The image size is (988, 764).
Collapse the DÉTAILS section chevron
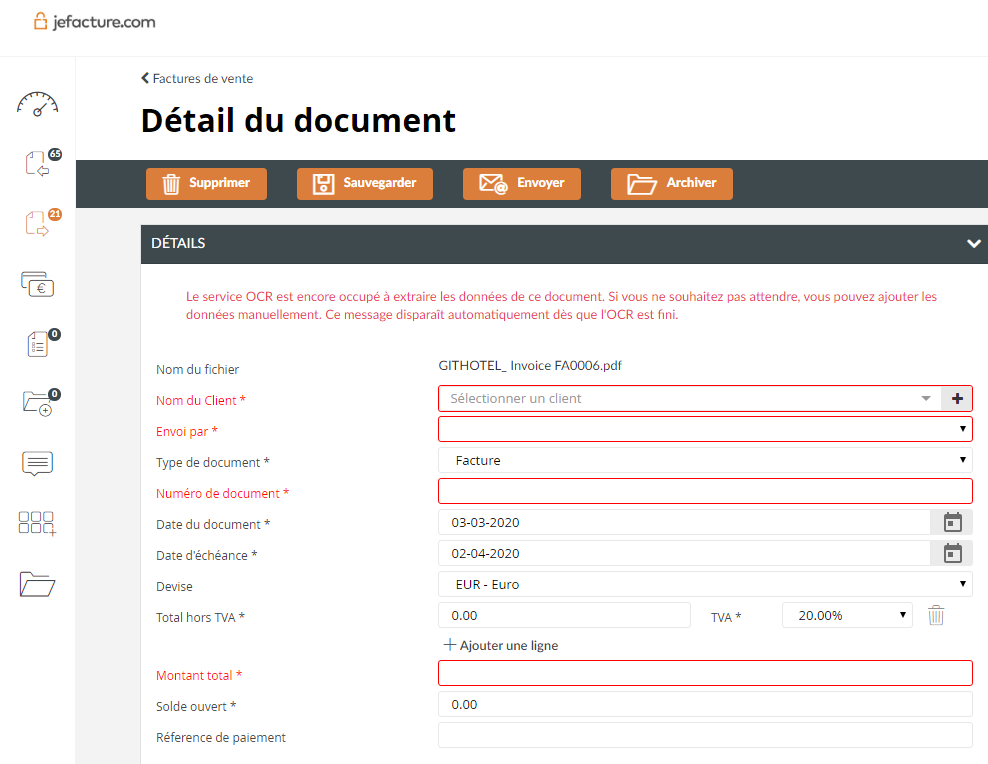972,243
